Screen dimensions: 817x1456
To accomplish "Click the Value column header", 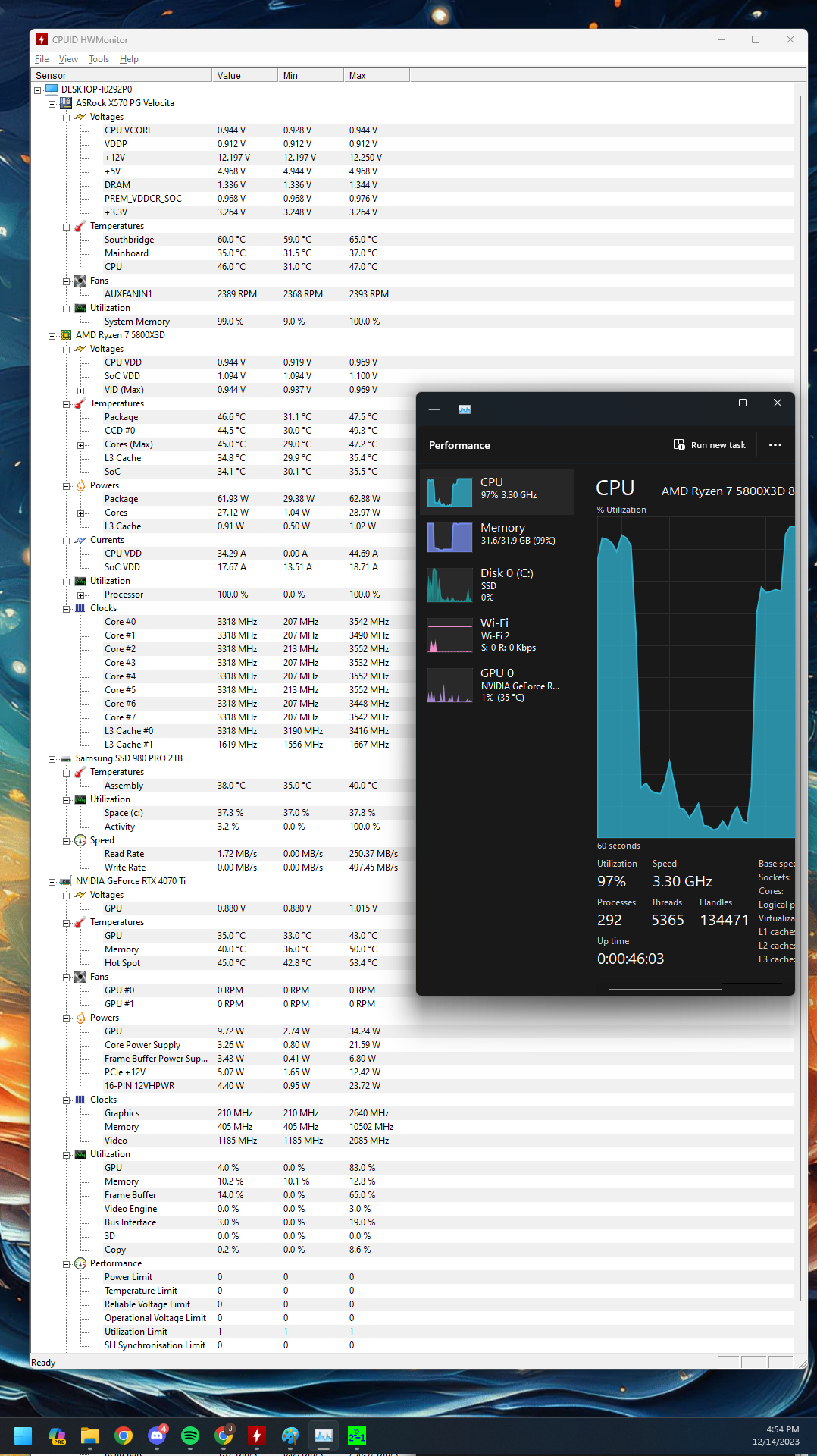I will coord(245,75).
